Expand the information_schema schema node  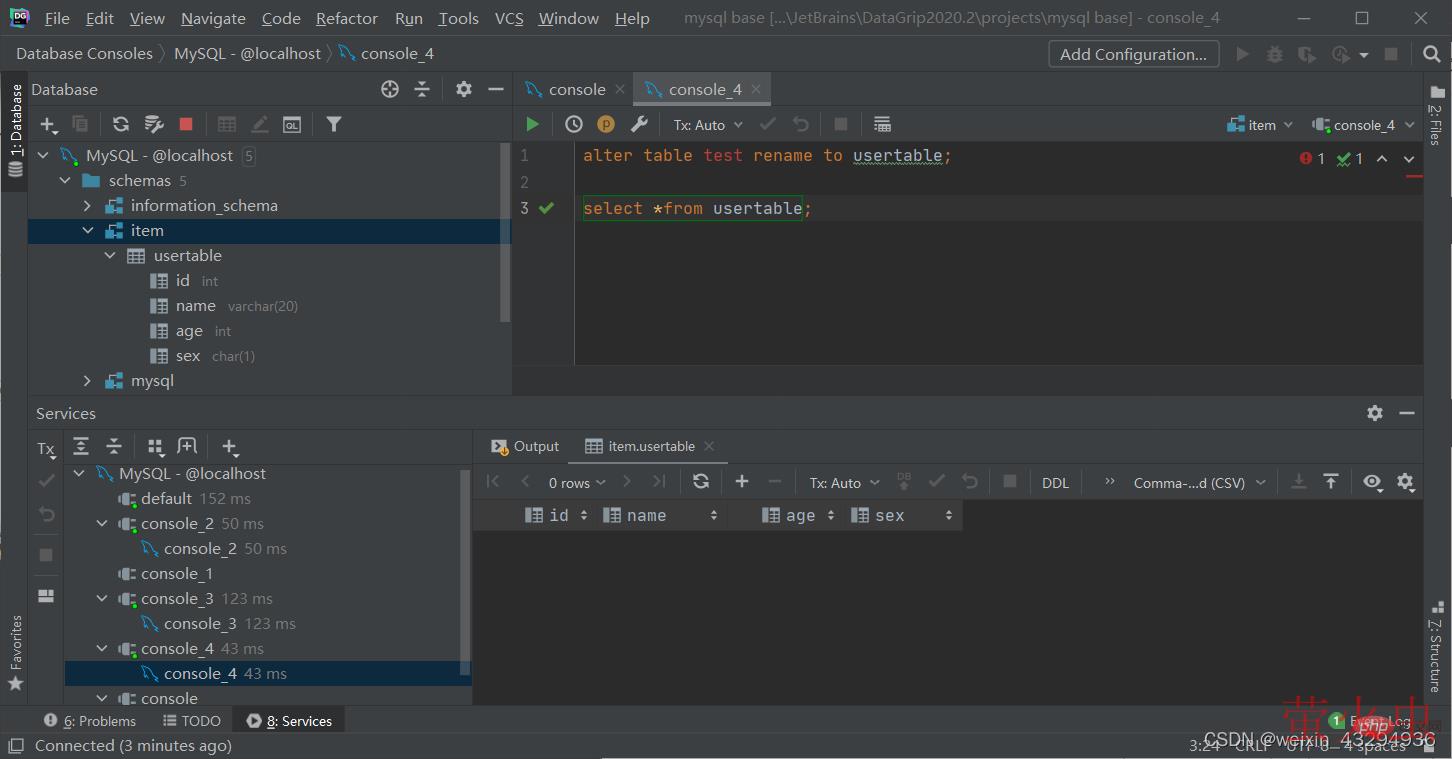(87, 206)
